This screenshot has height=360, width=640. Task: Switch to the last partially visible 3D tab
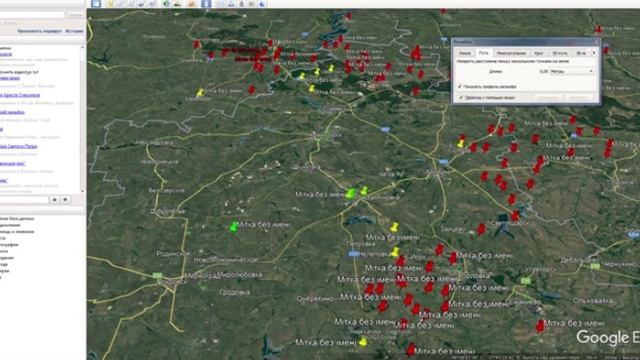click(x=581, y=53)
